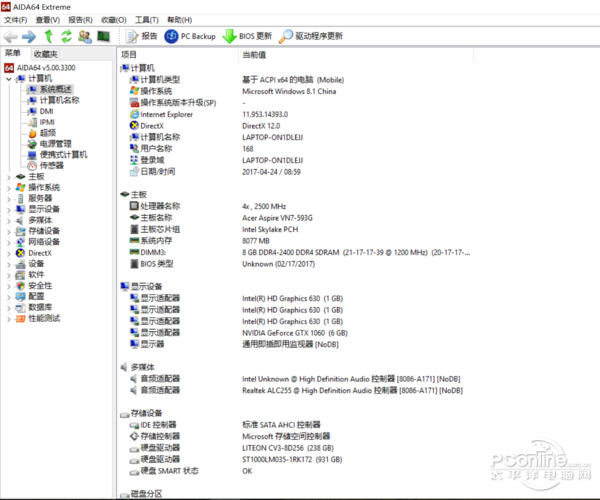Click the 硬盘 SMART 状态 row icon
The width and height of the screenshot is (600, 500).
click(x=134, y=472)
